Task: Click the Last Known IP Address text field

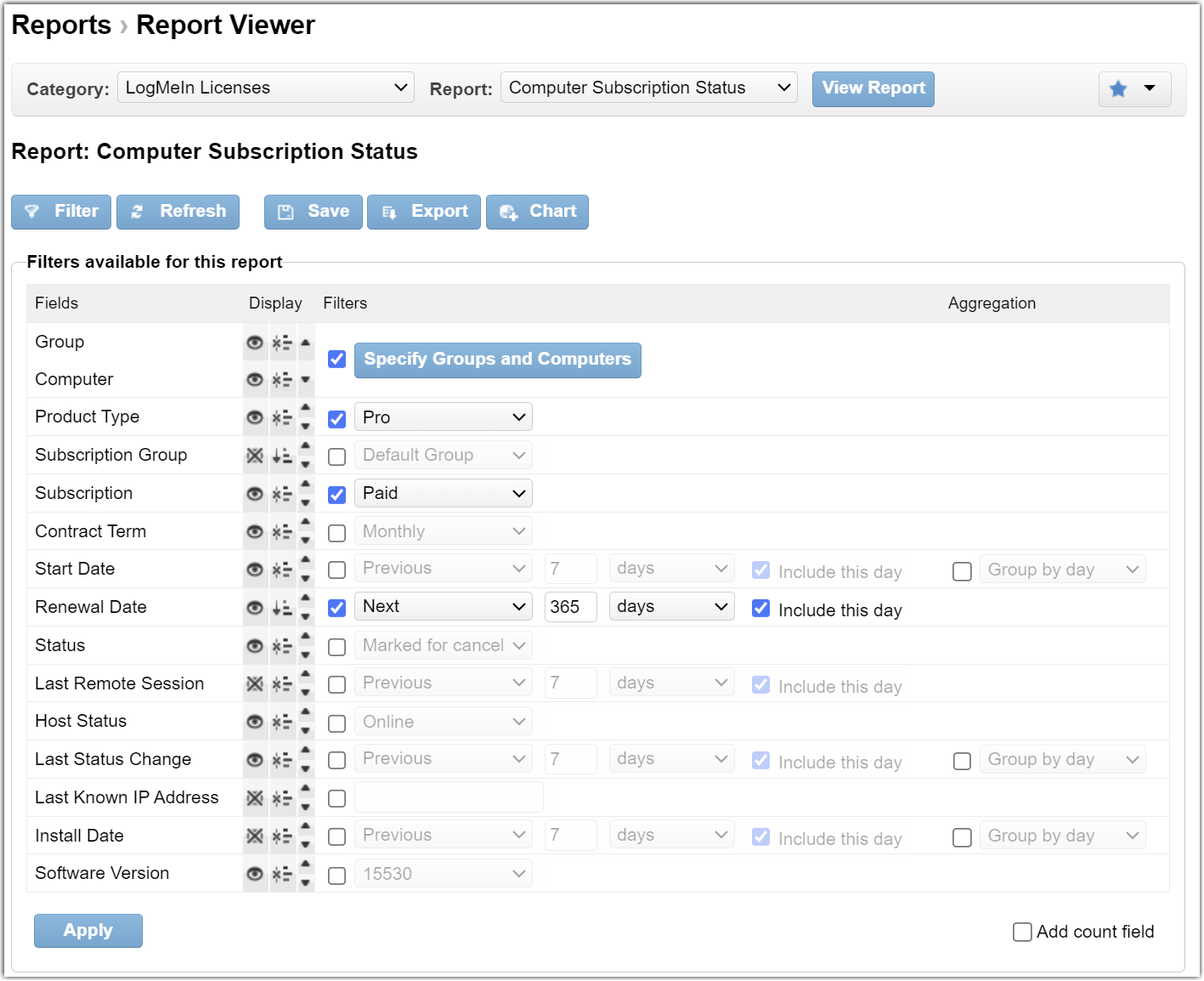Action: (x=449, y=797)
